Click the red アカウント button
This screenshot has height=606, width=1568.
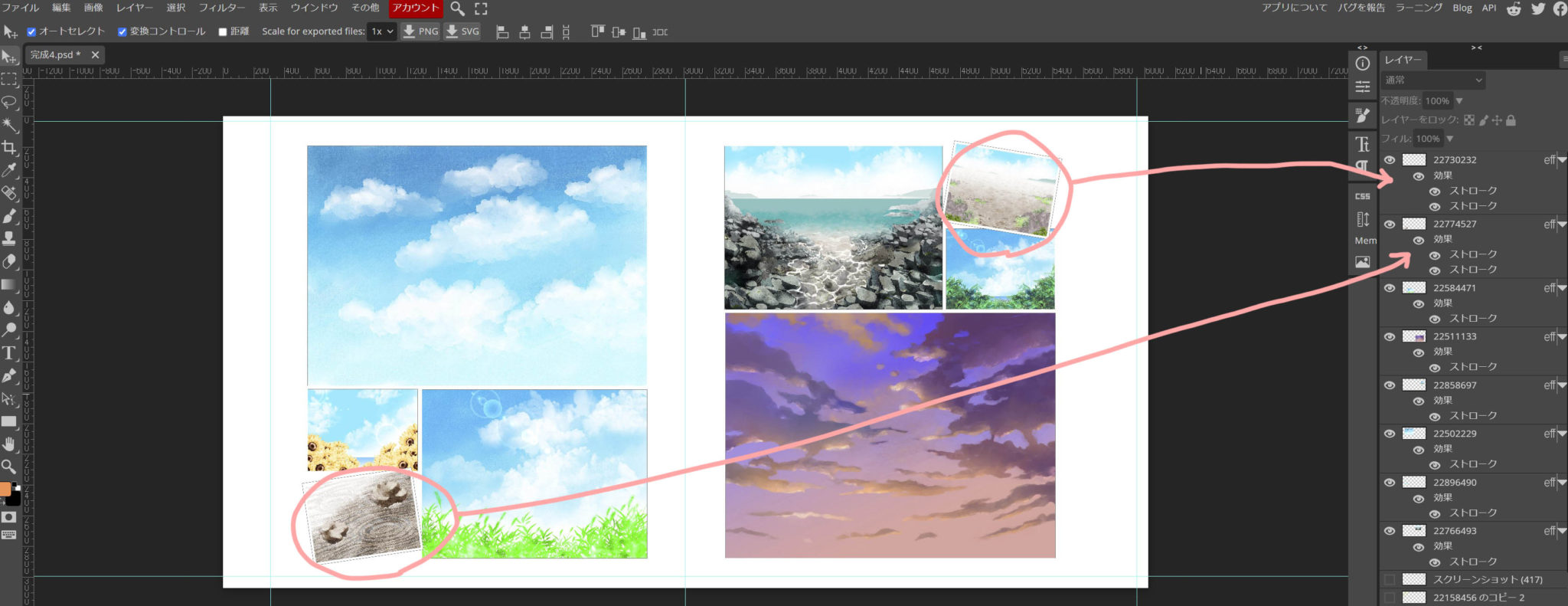coord(416,8)
